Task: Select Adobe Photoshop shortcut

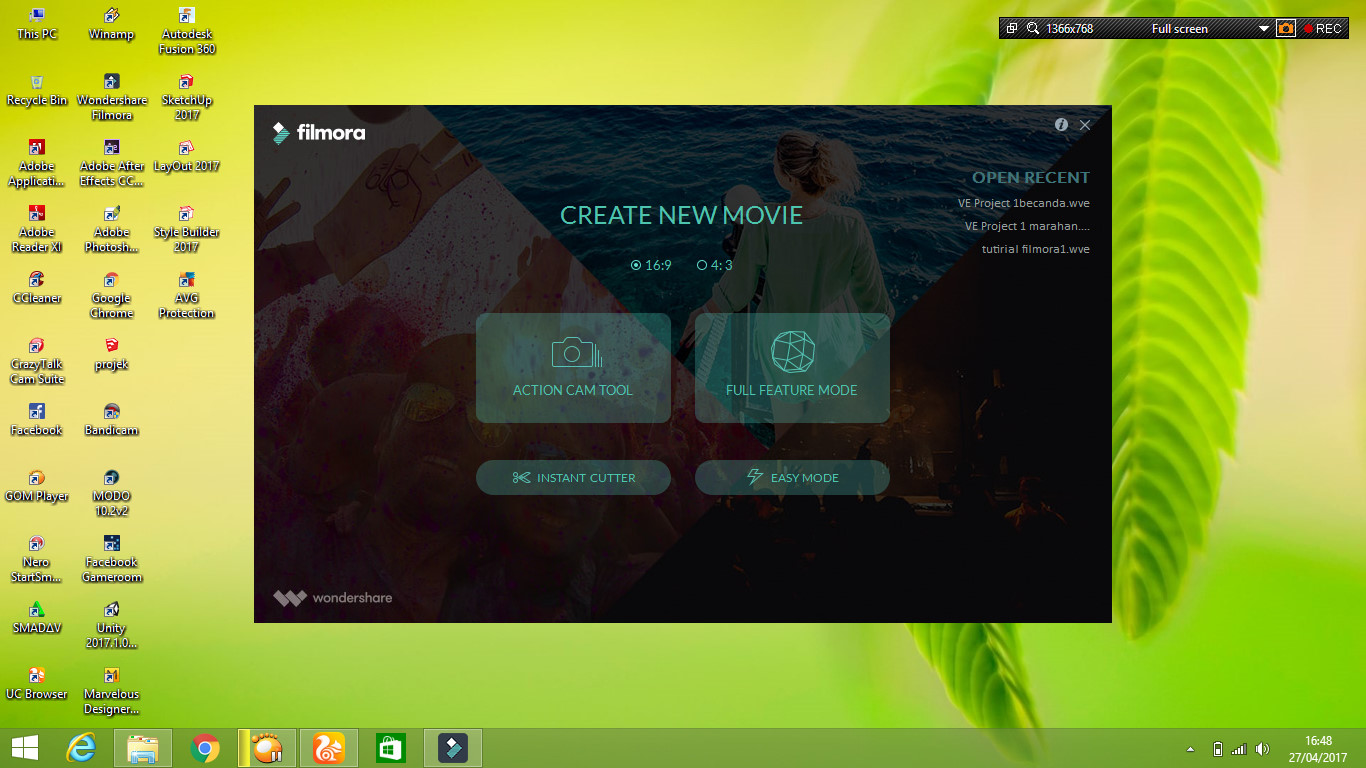Action: pos(111,229)
